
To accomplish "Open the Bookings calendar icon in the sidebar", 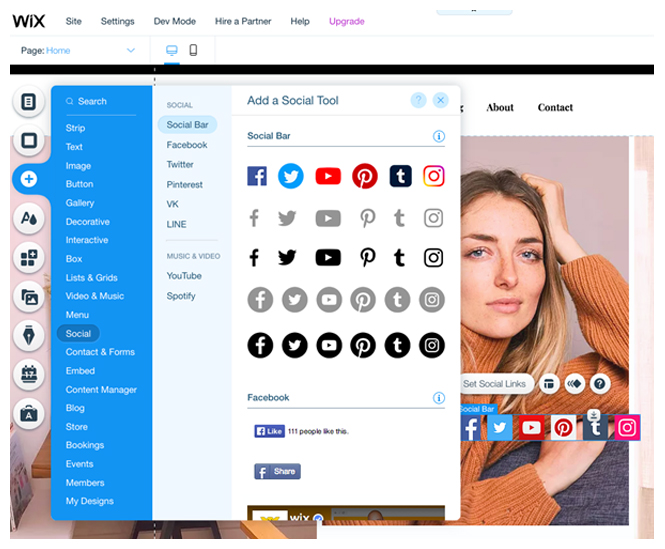I will [x=28, y=374].
